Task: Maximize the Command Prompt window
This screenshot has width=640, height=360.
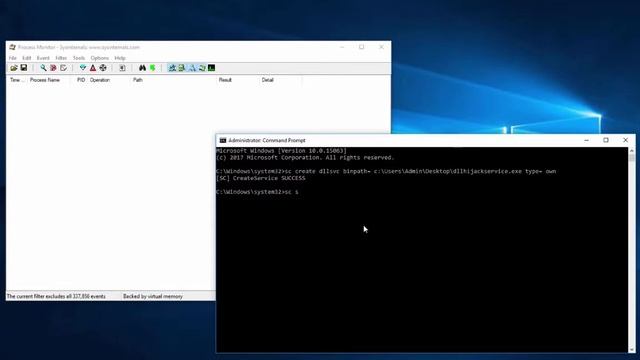Action: pos(606,140)
